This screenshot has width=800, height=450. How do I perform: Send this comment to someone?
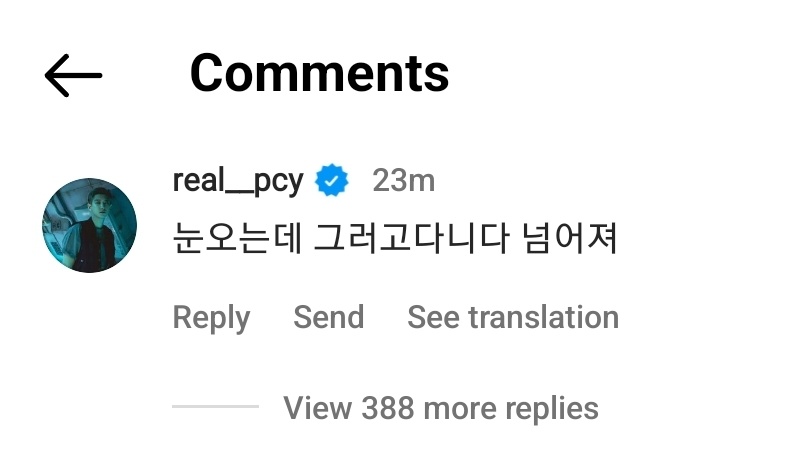(x=329, y=317)
